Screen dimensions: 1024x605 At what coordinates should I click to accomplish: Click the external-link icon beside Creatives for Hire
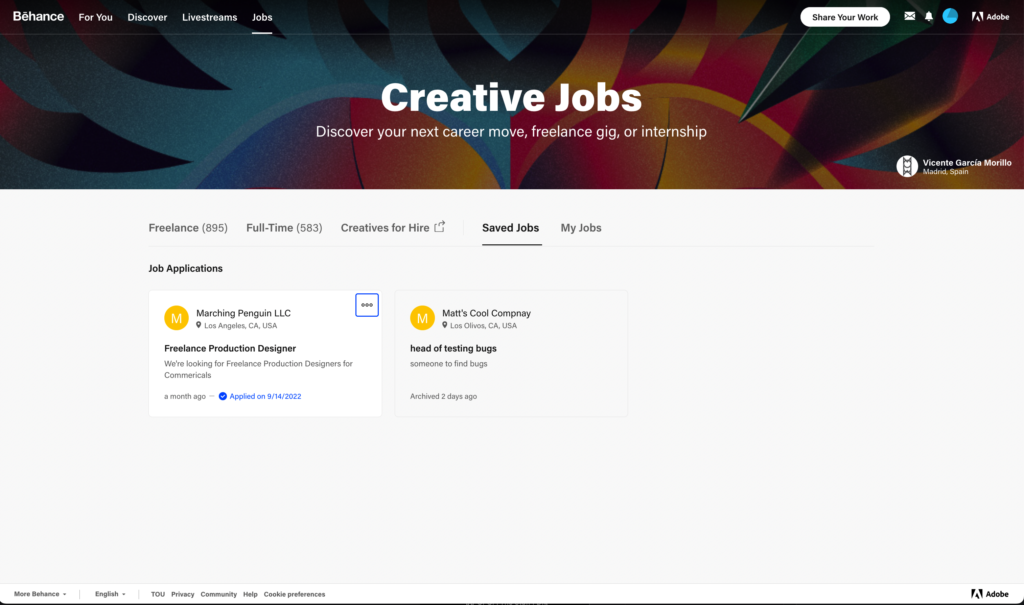tap(443, 227)
